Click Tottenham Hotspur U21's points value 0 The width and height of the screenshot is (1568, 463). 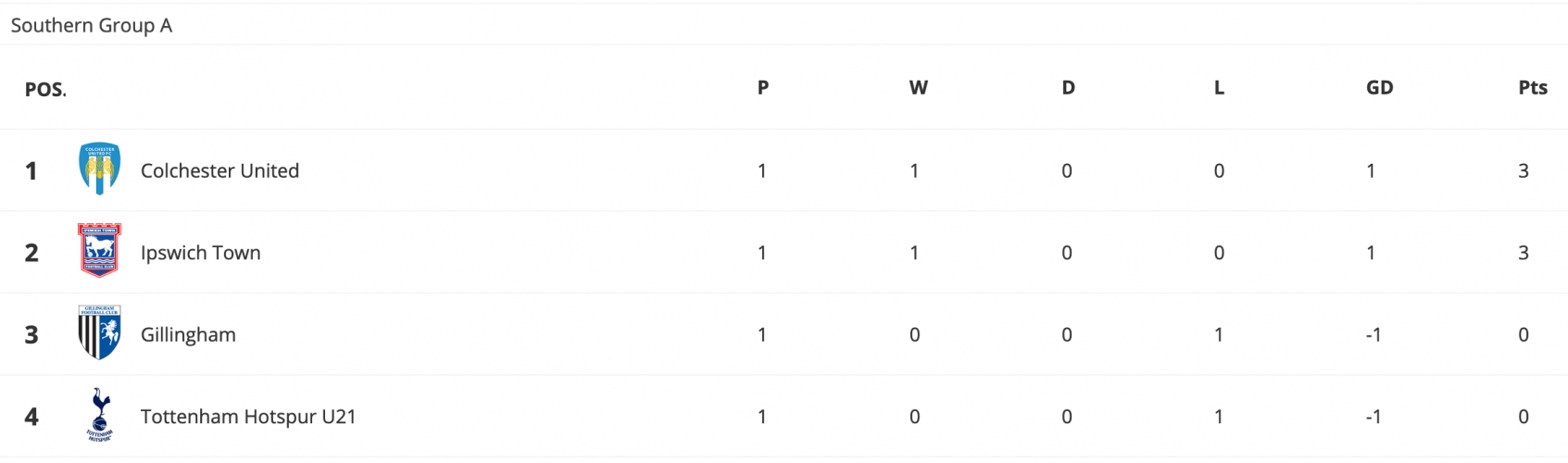1524,417
